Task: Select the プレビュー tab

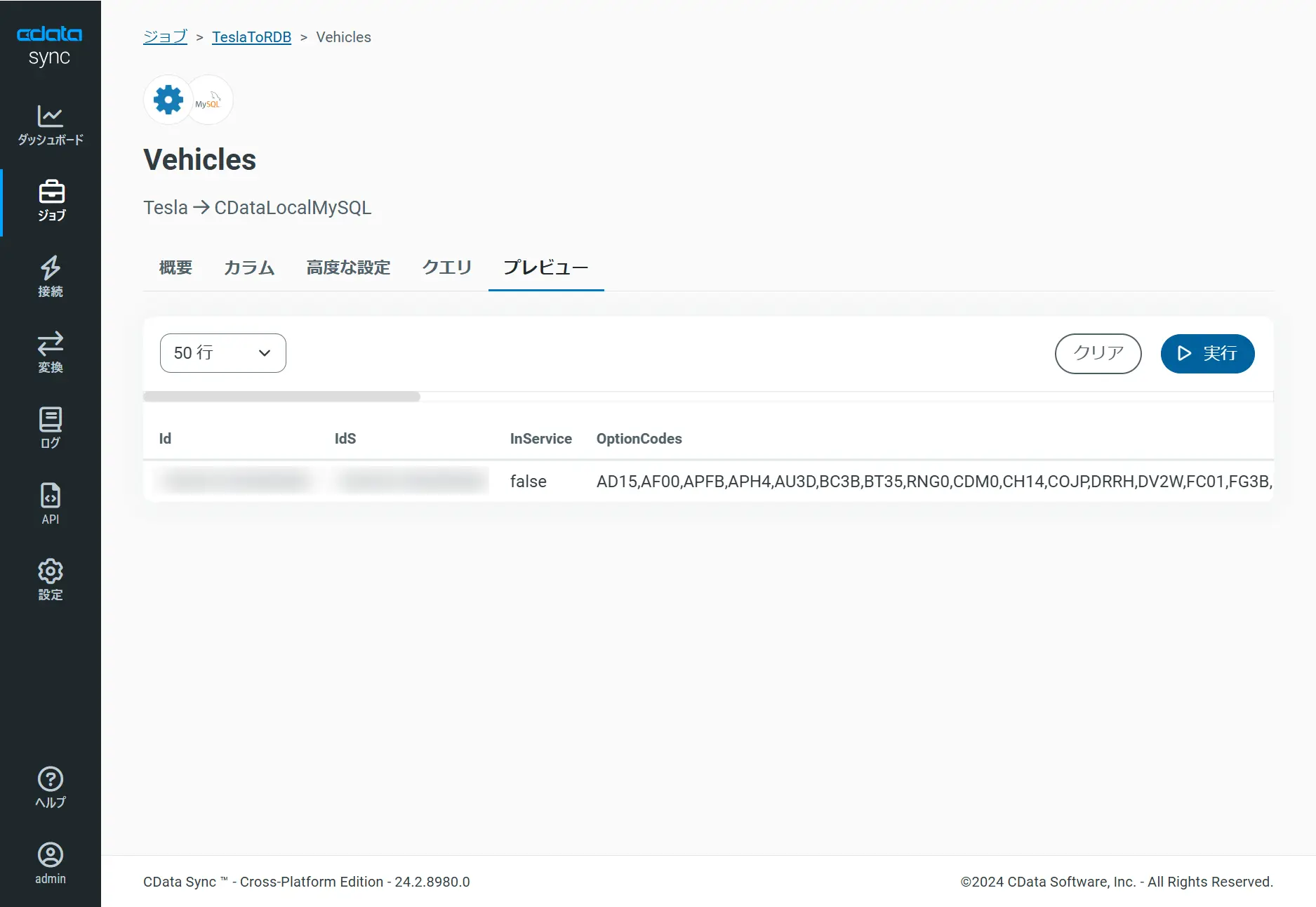Action: [546, 267]
